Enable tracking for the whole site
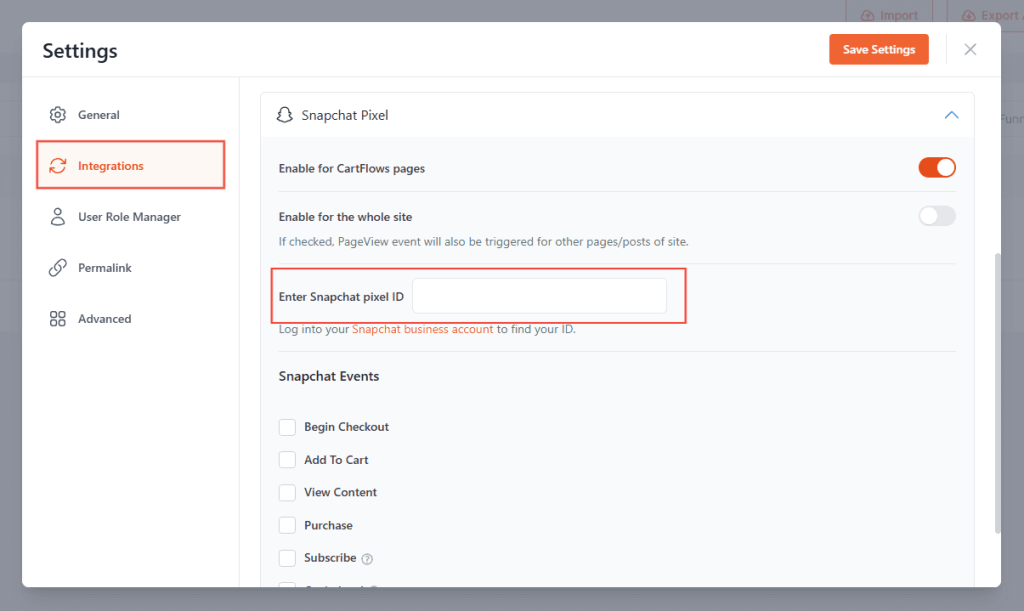Screen dimensions: 1024x611 (937, 216)
